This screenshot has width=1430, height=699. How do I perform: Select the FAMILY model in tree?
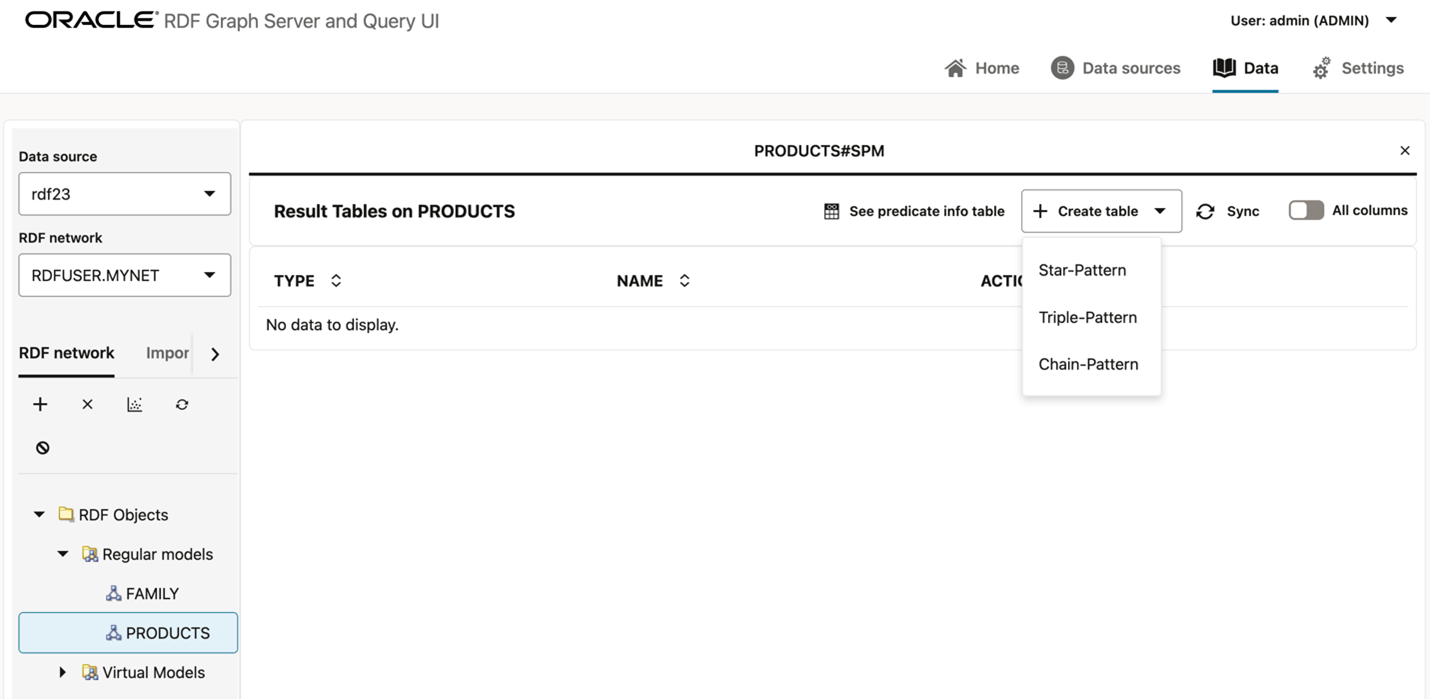pyautogui.click(x=152, y=593)
